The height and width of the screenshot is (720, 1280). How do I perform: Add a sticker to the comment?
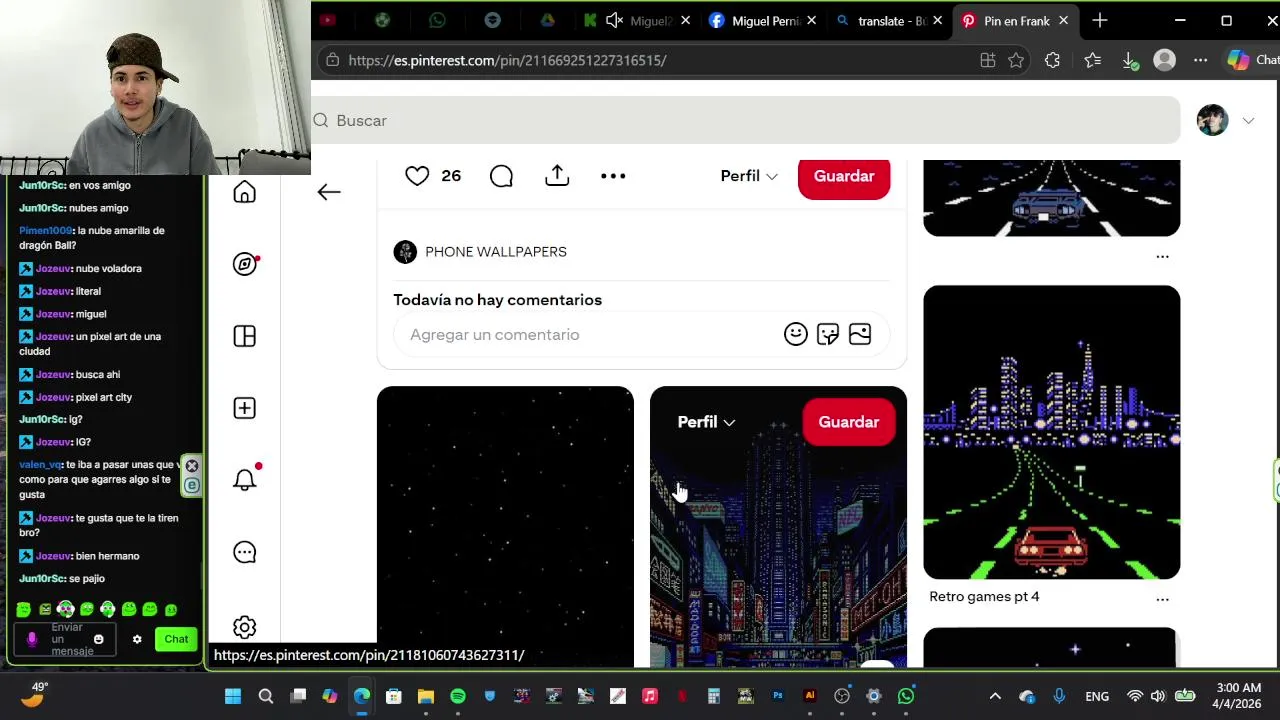point(828,334)
